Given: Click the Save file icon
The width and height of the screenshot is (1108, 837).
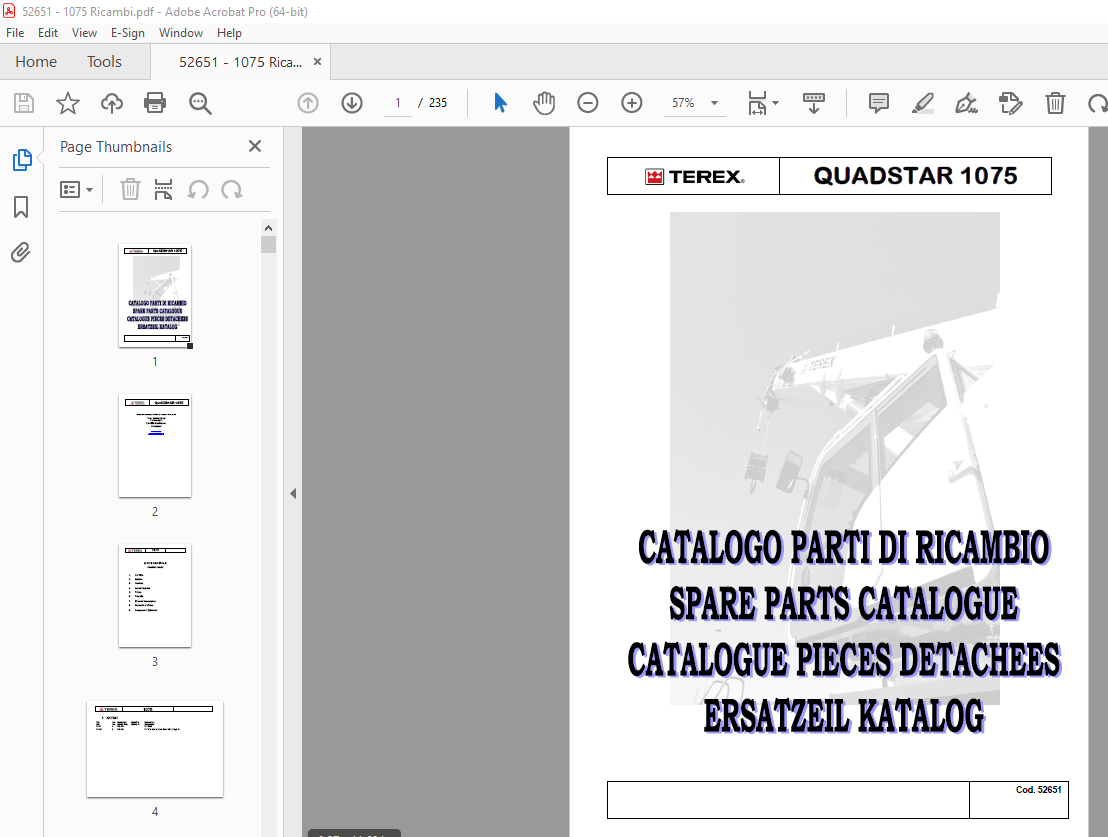Looking at the screenshot, I should pyautogui.click(x=24, y=103).
